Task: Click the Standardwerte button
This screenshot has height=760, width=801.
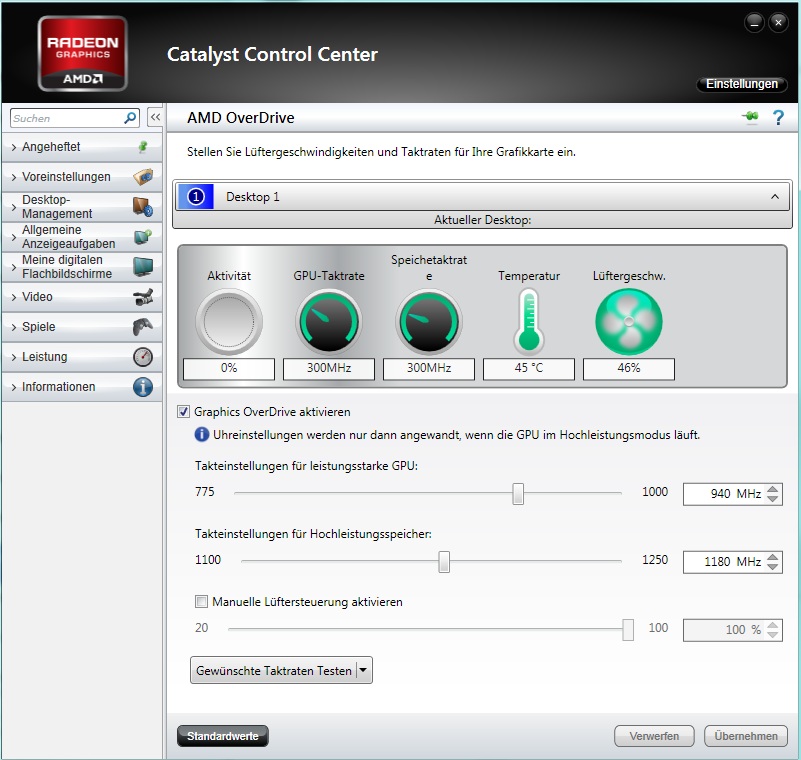Action: click(x=223, y=736)
